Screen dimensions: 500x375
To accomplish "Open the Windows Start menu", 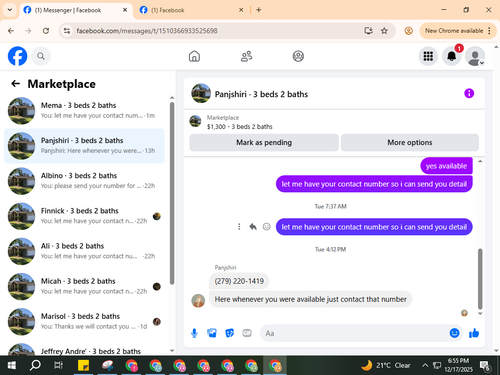I will pyautogui.click(x=11, y=366).
